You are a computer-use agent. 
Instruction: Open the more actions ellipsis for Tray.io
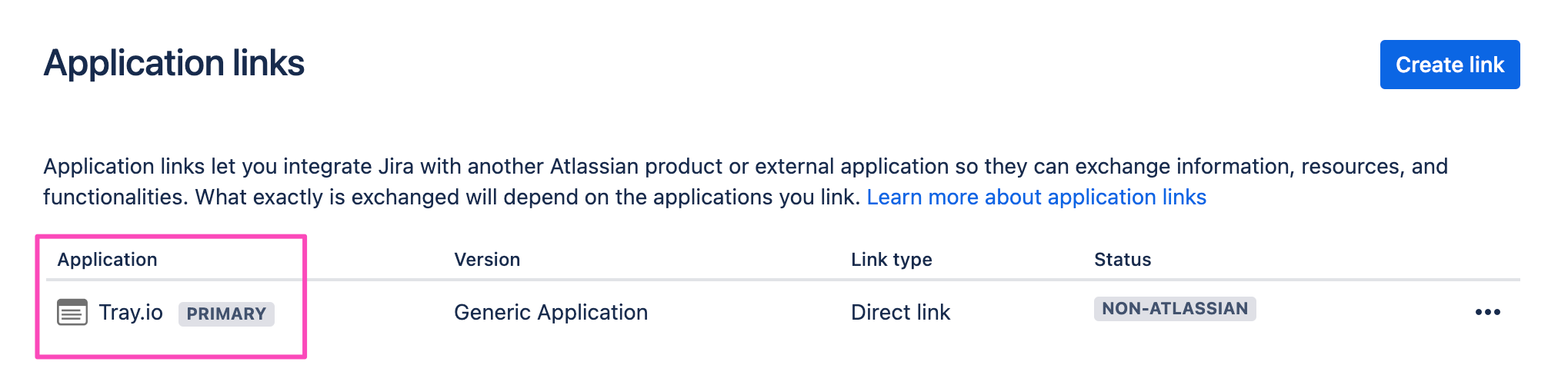[x=1487, y=312]
